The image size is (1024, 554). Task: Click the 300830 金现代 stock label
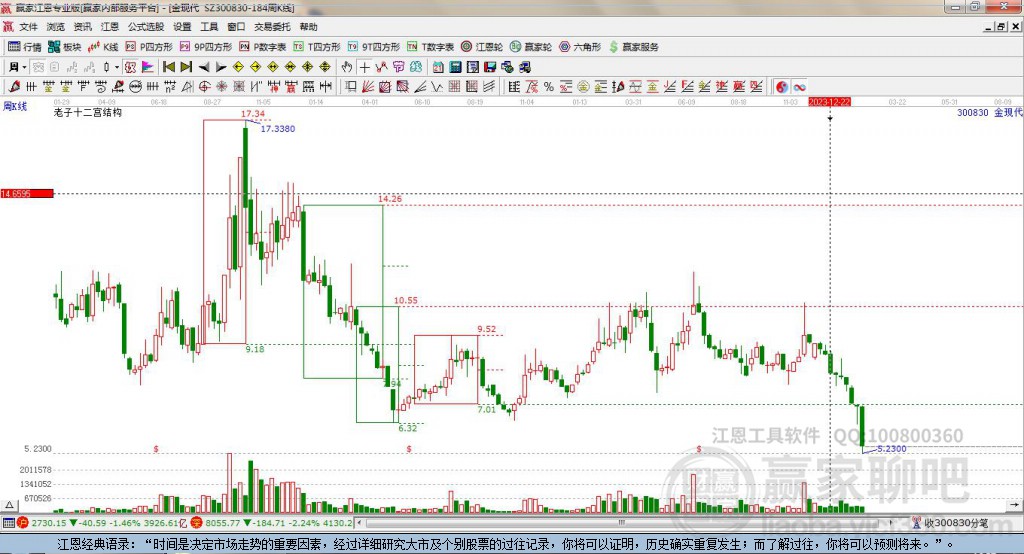pyautogui.click(x=989, y=112)
